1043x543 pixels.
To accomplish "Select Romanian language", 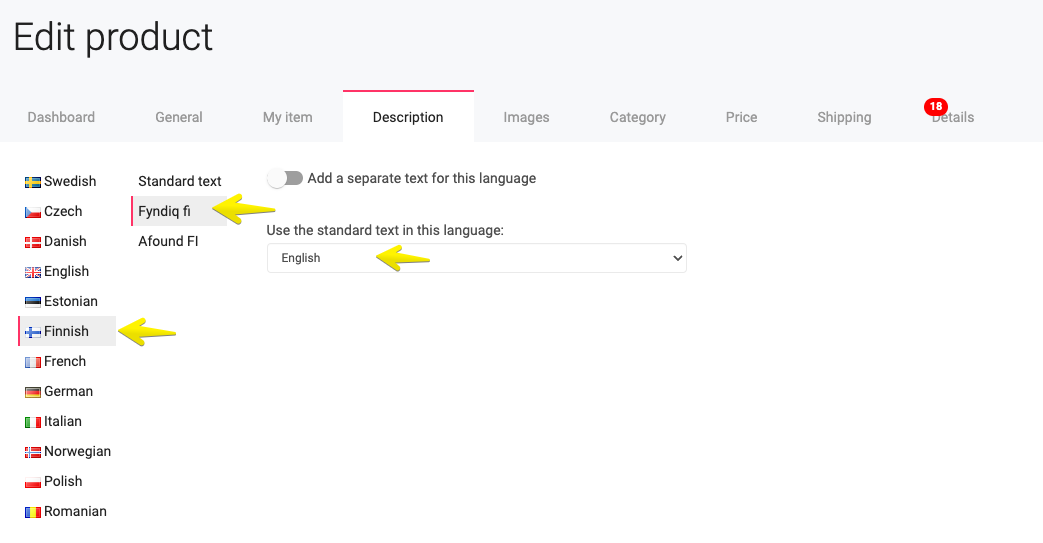I will [x=75, y=511].
